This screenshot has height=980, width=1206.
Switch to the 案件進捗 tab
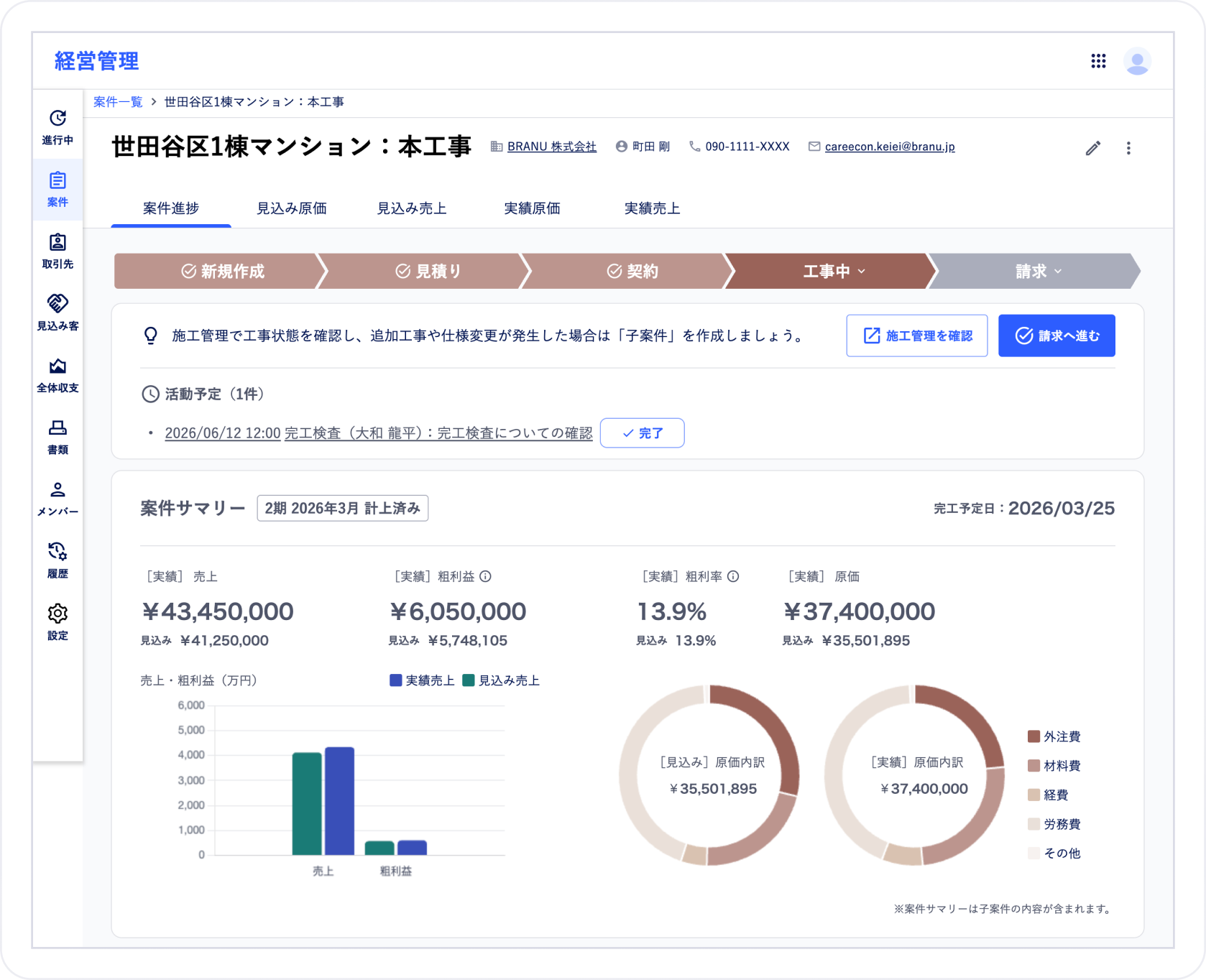pyautogui.click(x=171, y=208)
